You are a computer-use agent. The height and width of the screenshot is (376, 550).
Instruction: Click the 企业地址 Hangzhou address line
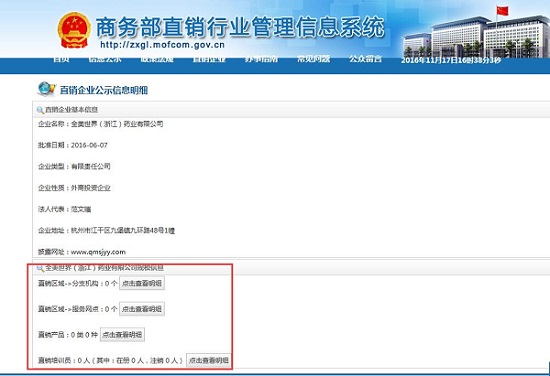pos(106,230)
